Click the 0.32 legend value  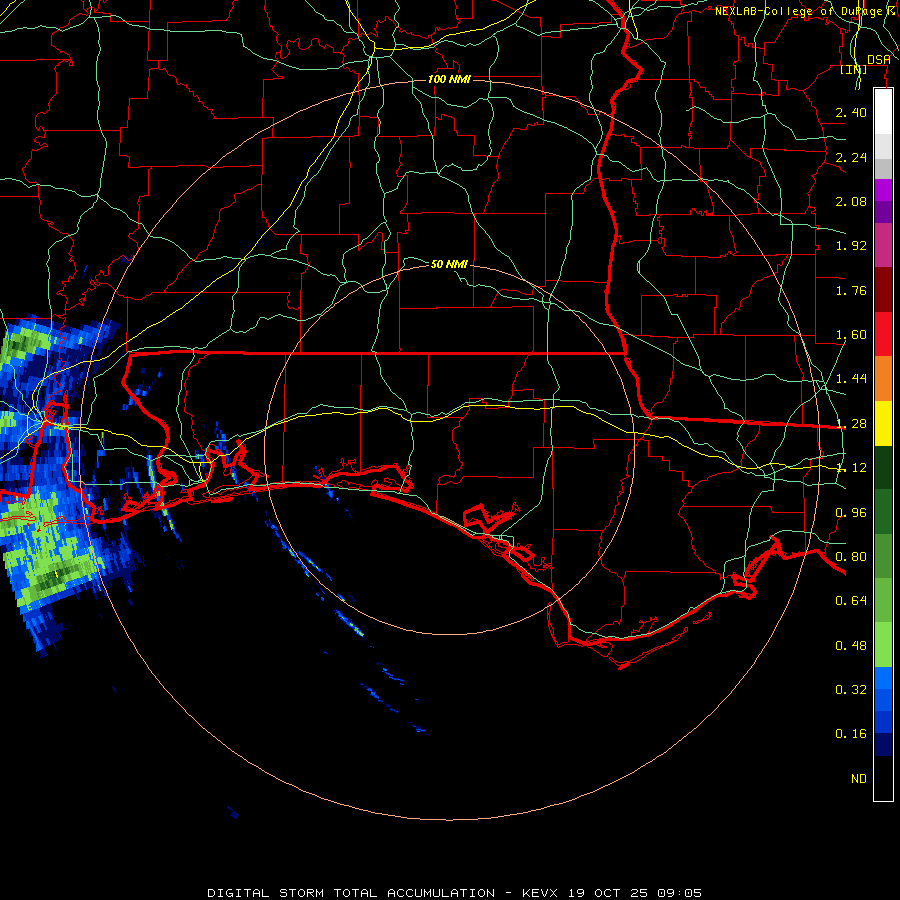[x=851, y=690]
